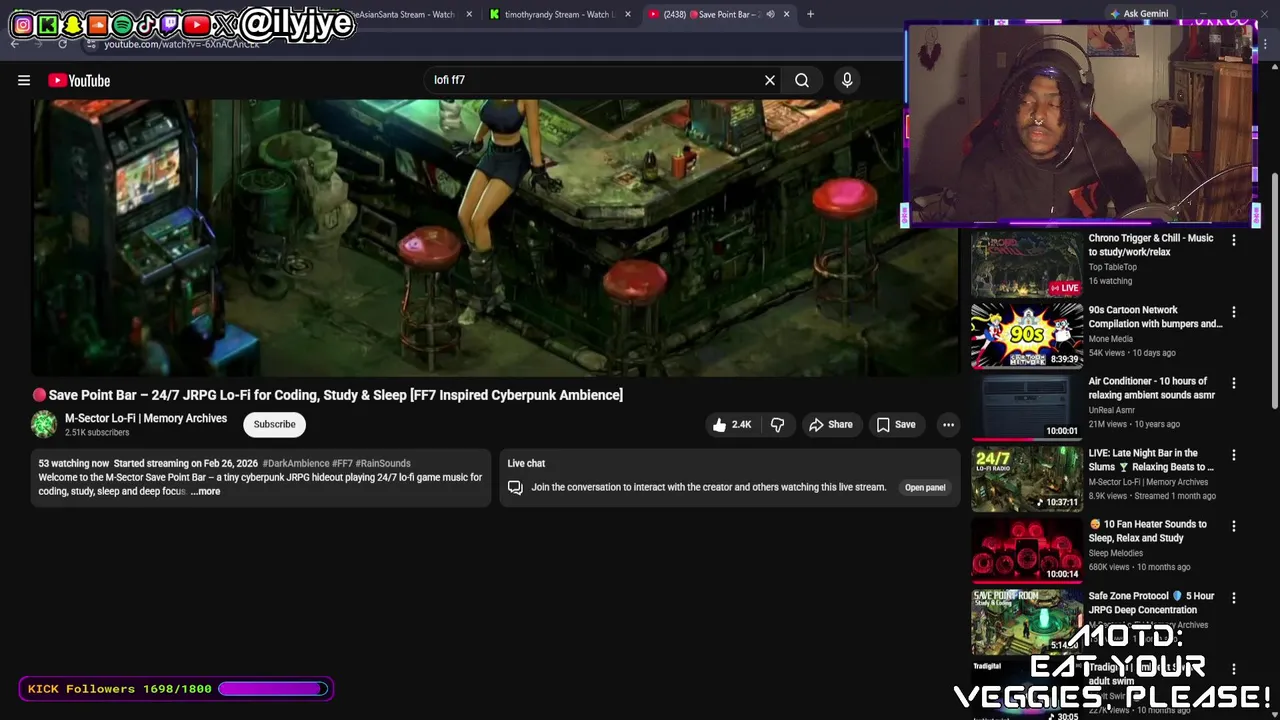Open options for Chrono Trigger & Chill video

pos(1234,240)
